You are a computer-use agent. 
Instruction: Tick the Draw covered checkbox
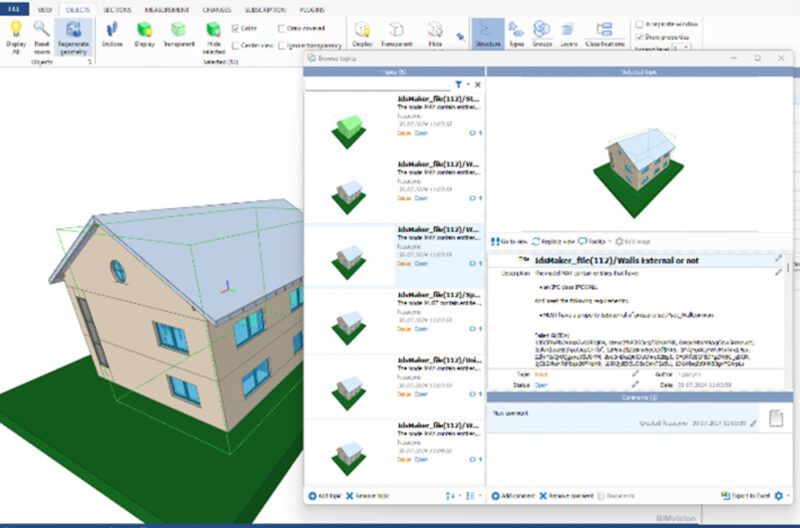pos(282,29)
